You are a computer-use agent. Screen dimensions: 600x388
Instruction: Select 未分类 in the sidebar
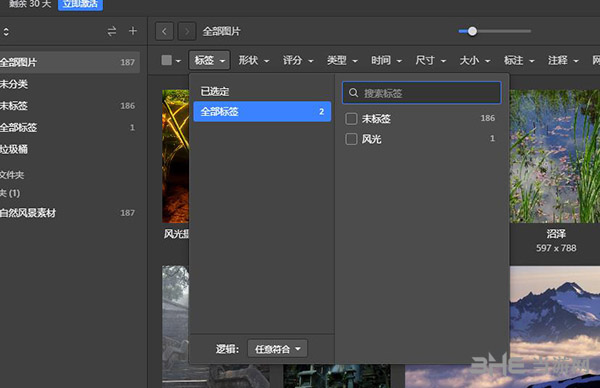tap(69, 84)
